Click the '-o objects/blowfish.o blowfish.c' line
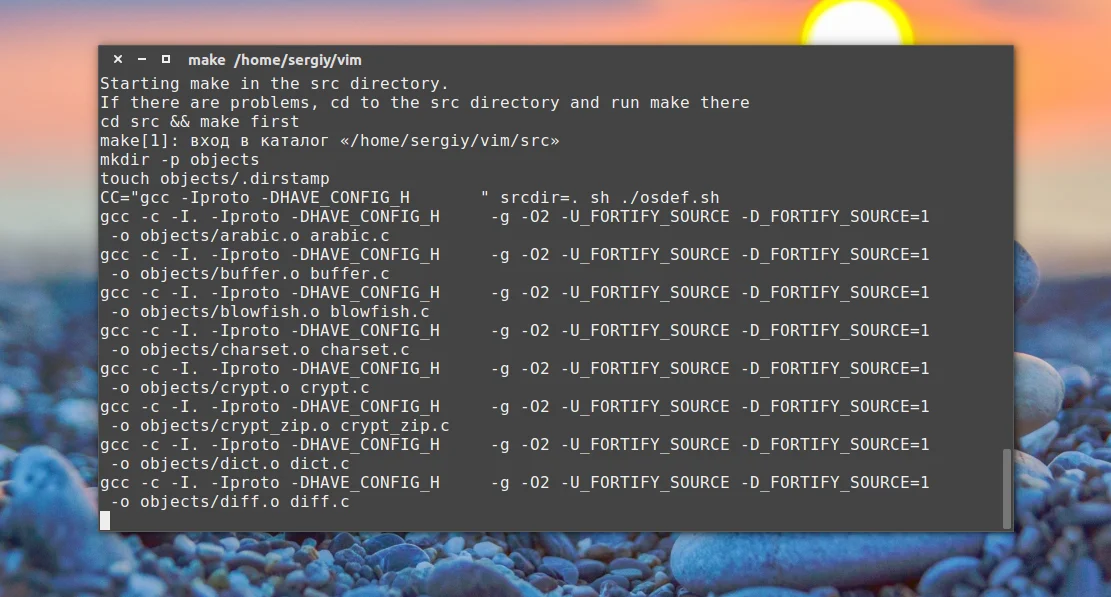The height and width of the screenshot is (597, 1111). (270, 312)
